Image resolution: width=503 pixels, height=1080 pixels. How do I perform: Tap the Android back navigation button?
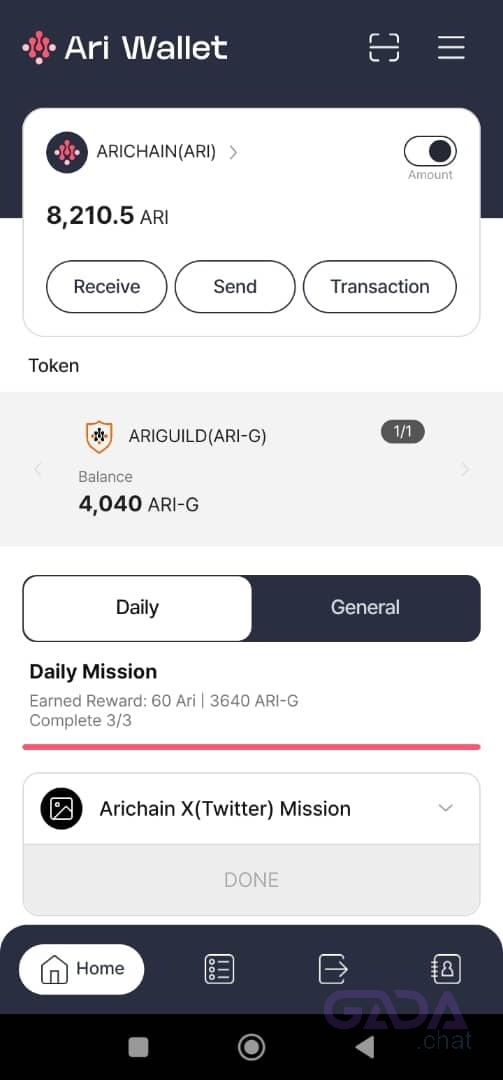[x=365, y=1047]
